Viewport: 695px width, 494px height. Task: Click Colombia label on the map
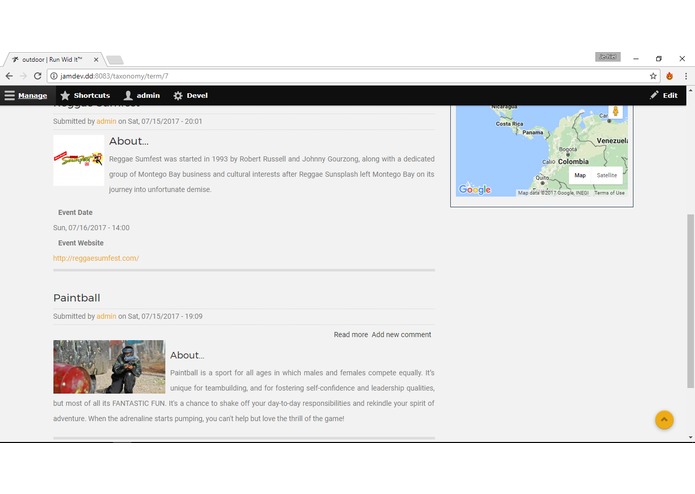point(573,162)
